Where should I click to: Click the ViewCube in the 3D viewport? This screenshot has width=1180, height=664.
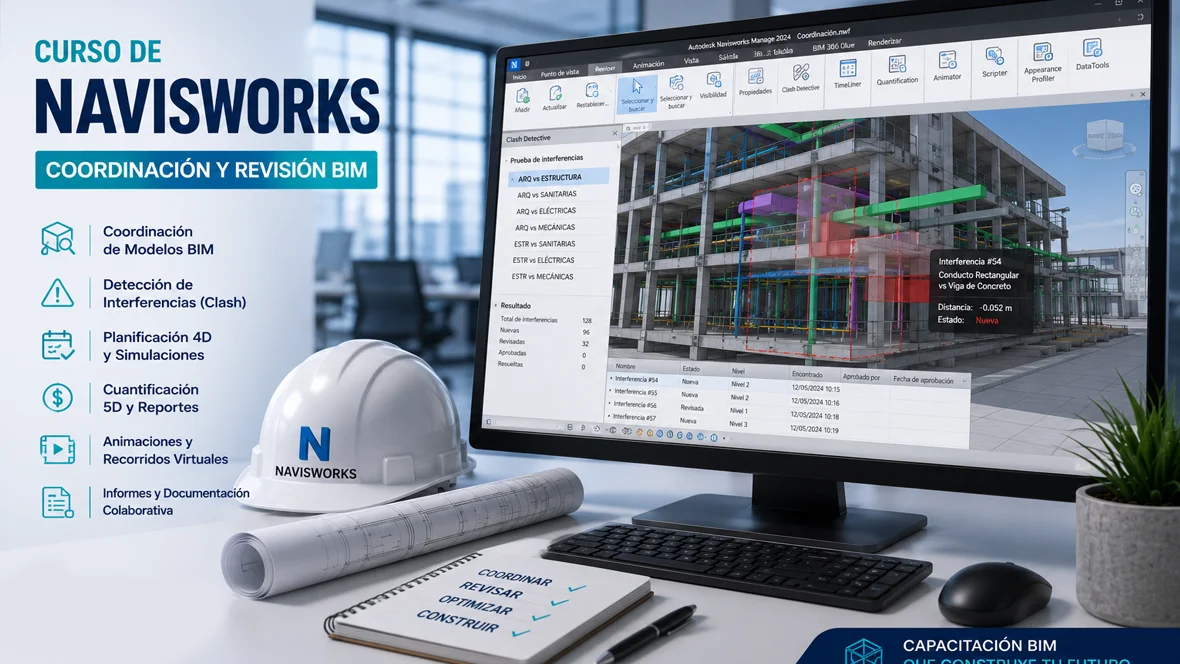tap(1104, 138)
